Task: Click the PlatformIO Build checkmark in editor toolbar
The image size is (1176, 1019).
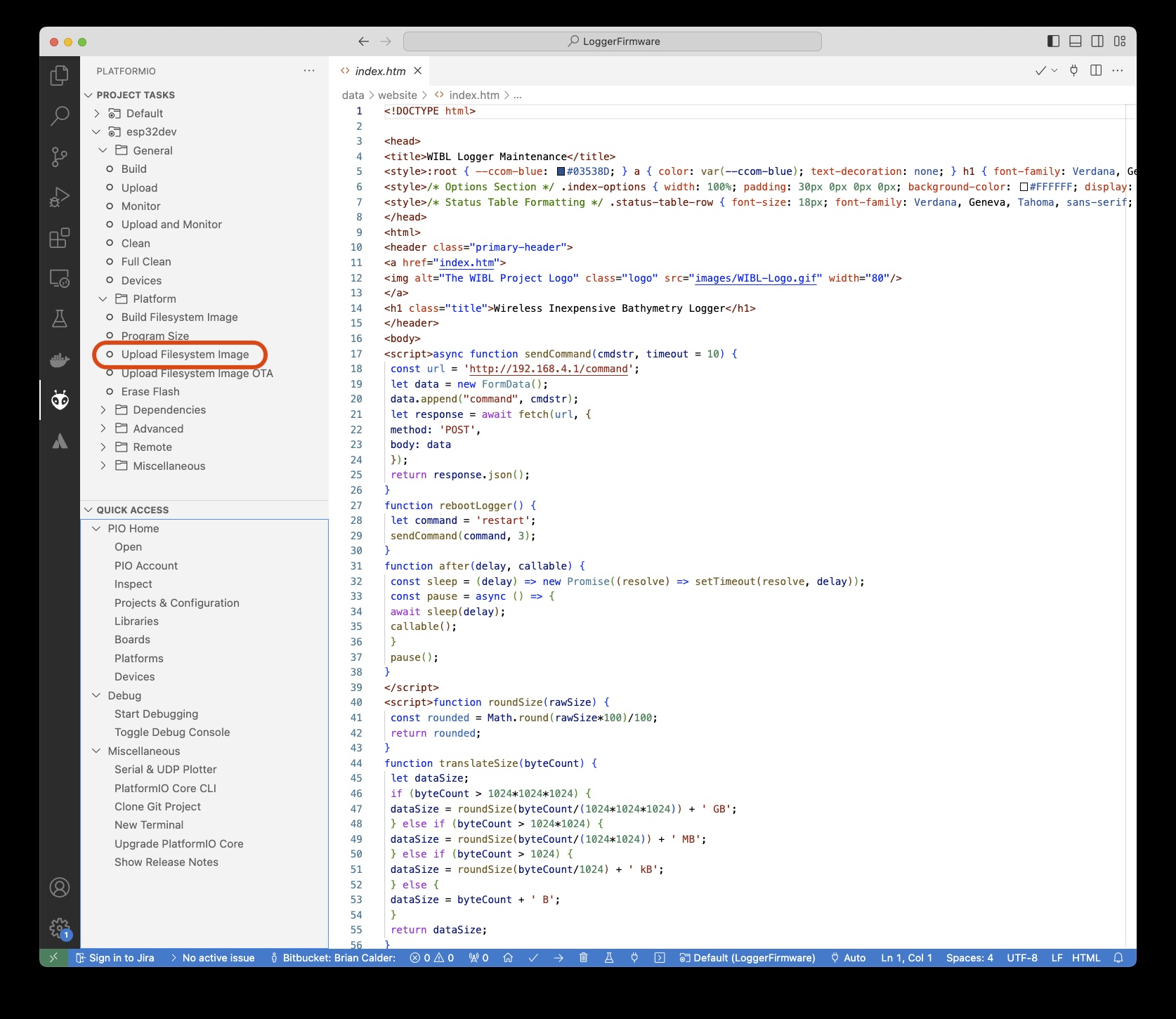Action: coord(1040,70)
